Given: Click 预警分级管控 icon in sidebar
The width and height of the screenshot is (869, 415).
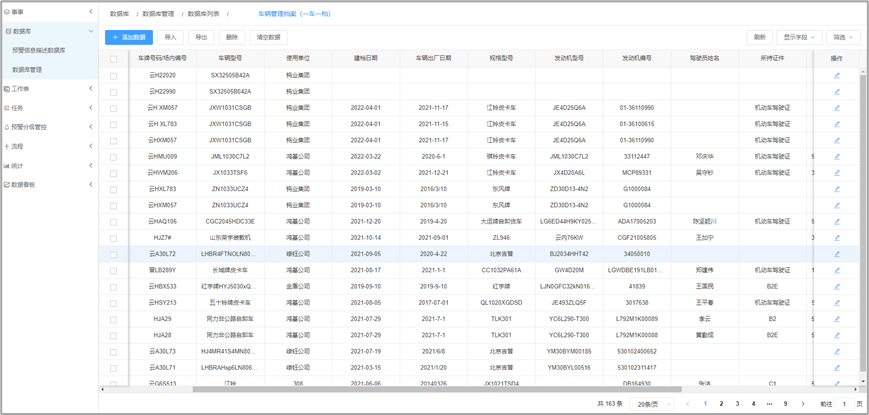Looking at the screenshot, I should pos(7,127).
